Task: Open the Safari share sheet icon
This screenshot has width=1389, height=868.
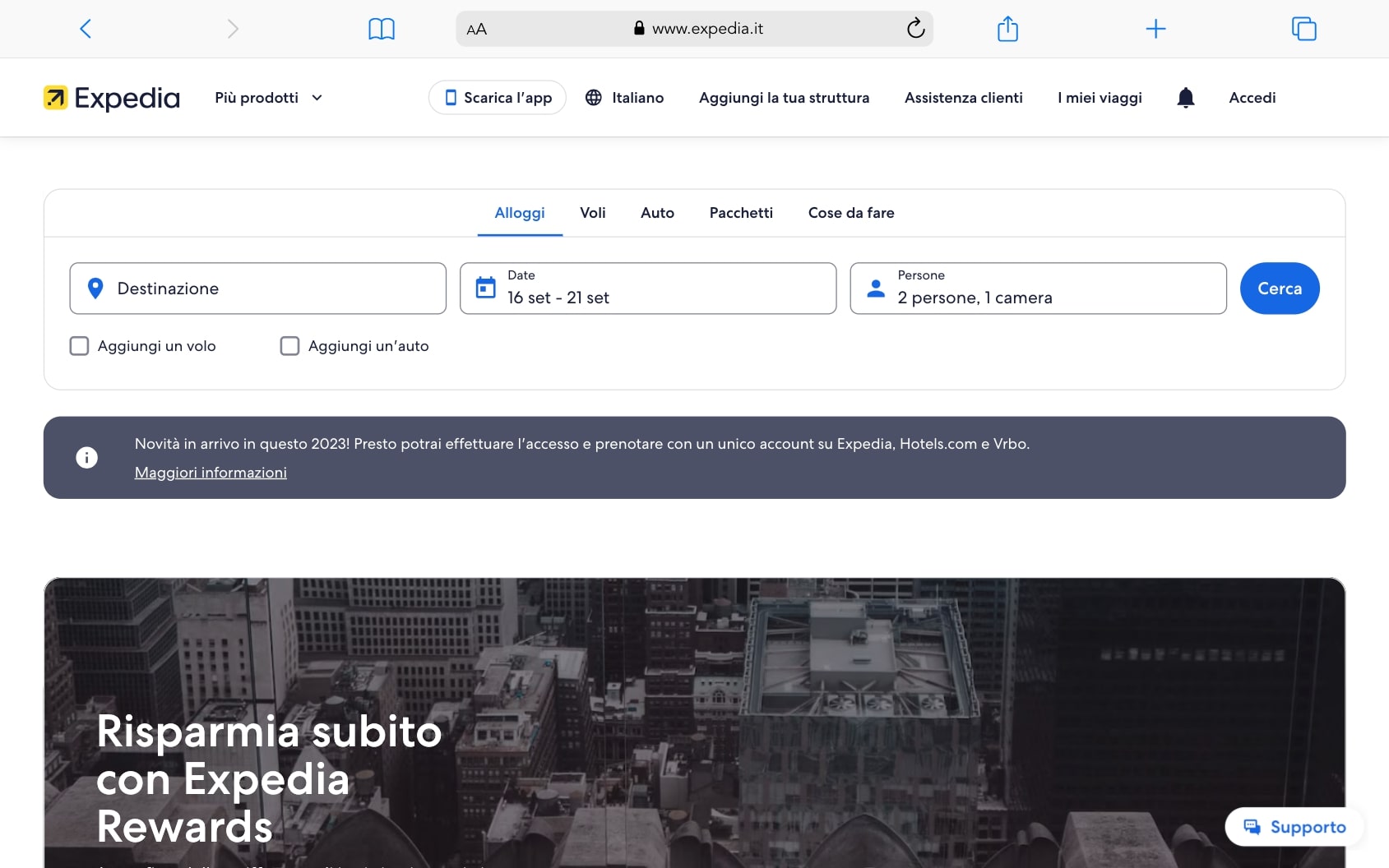Action: pyautogui.click(x=1007, y=29)
